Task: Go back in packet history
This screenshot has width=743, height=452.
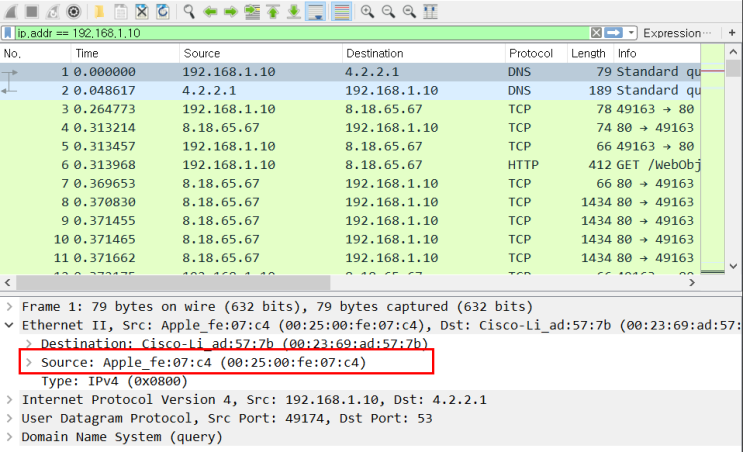Action: 210,11
